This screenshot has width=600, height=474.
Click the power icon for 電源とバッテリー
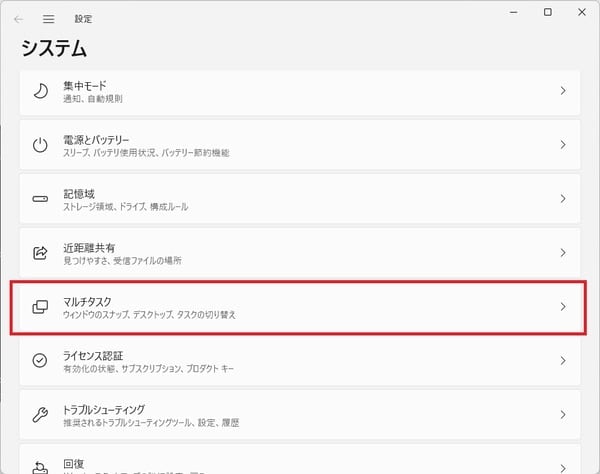coord(40,145)
